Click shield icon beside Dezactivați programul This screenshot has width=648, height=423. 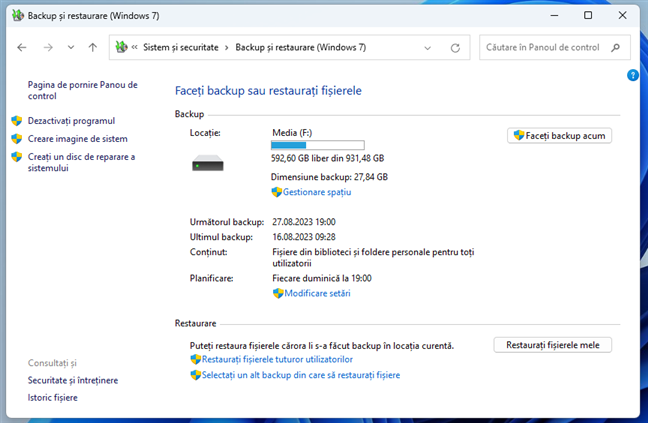(17, 121)
